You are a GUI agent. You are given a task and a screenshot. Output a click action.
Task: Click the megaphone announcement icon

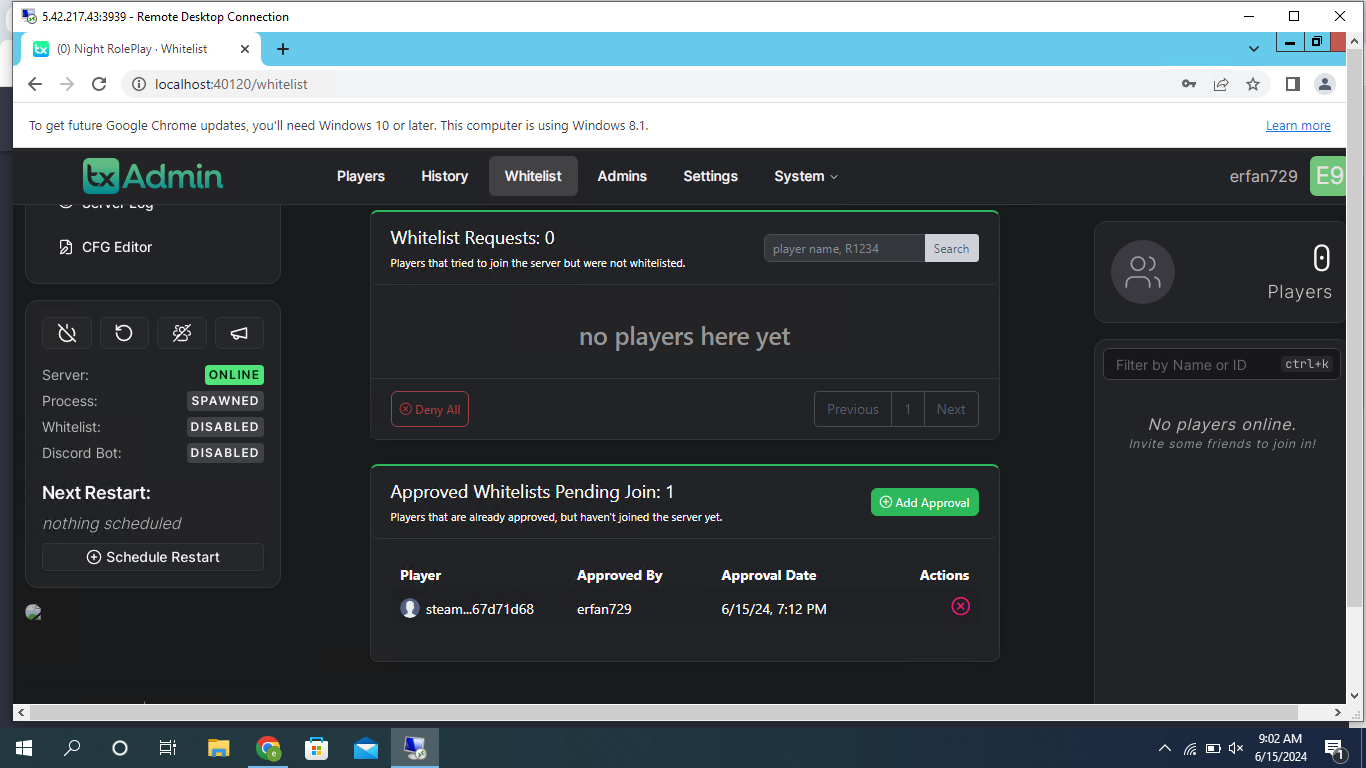coord(239,333)
